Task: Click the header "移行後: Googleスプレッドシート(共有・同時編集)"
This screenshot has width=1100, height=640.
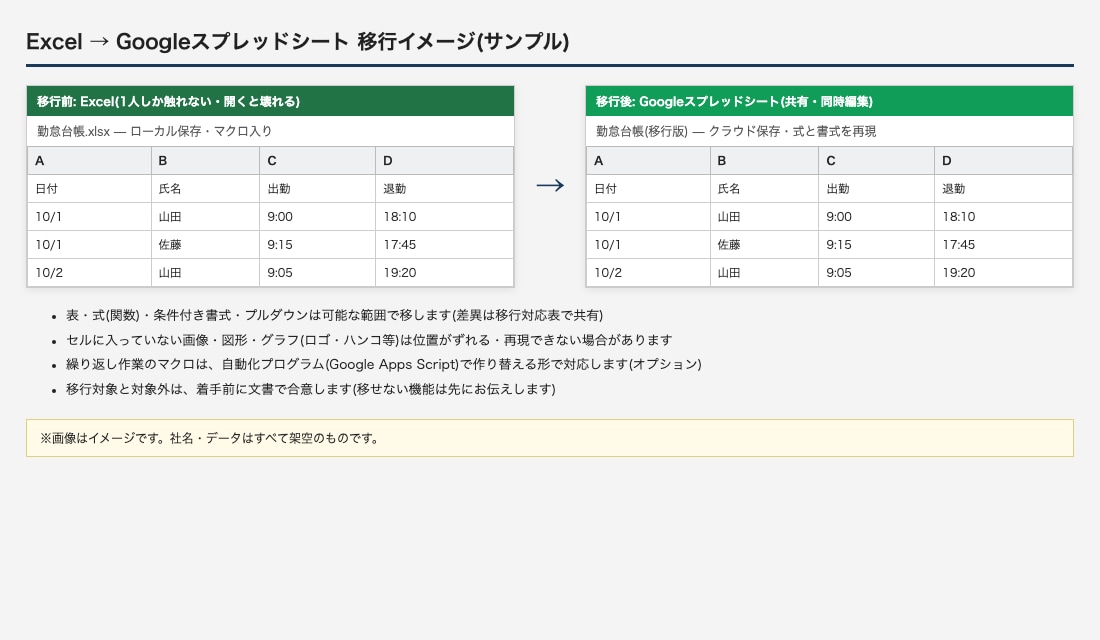Action: tap(829, 101)
